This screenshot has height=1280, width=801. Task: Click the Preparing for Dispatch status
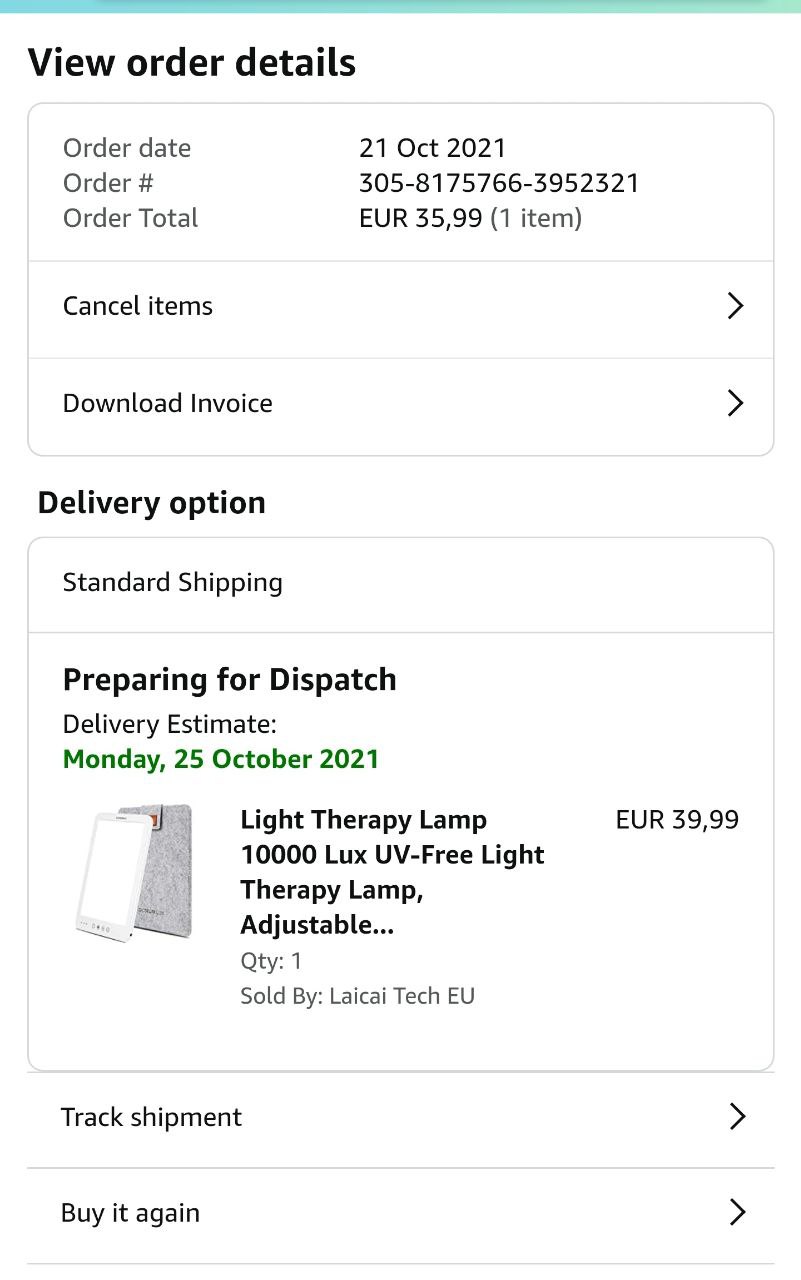tap(230, 679)
